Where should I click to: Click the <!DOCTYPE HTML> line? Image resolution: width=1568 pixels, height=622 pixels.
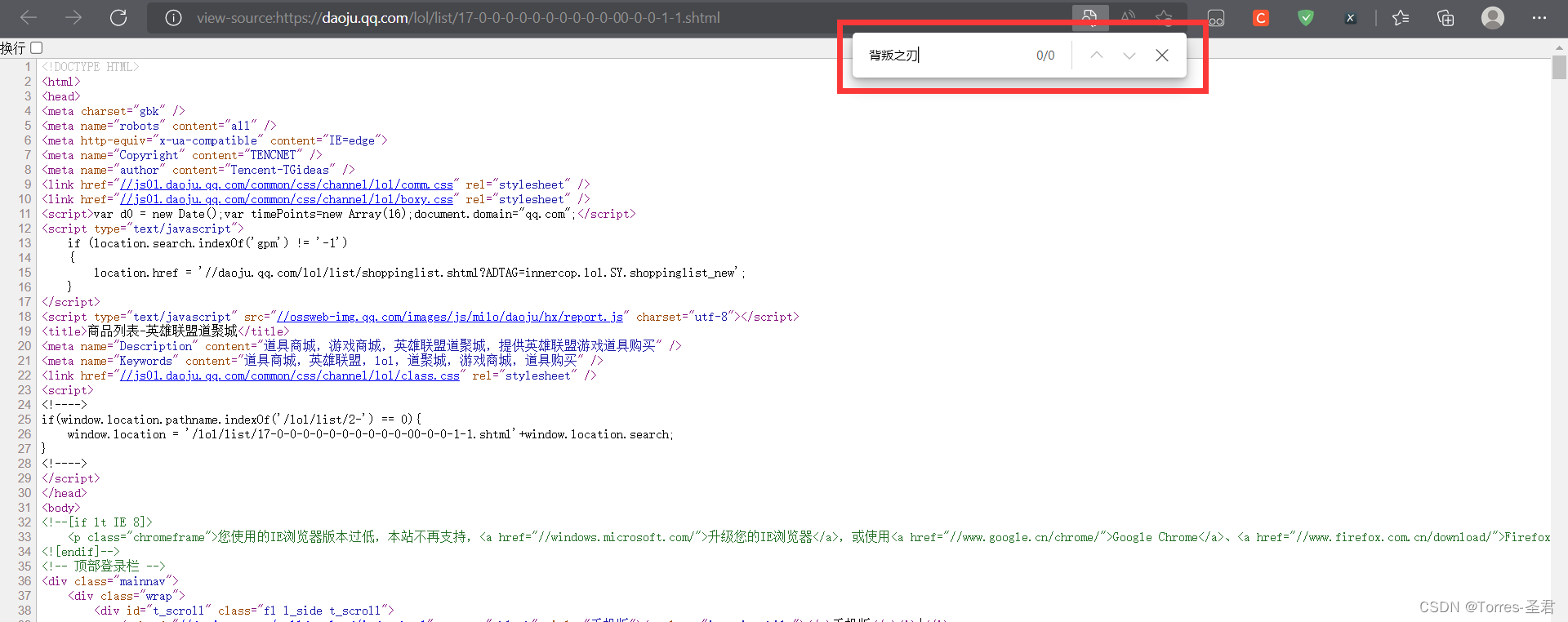point(91,67)
